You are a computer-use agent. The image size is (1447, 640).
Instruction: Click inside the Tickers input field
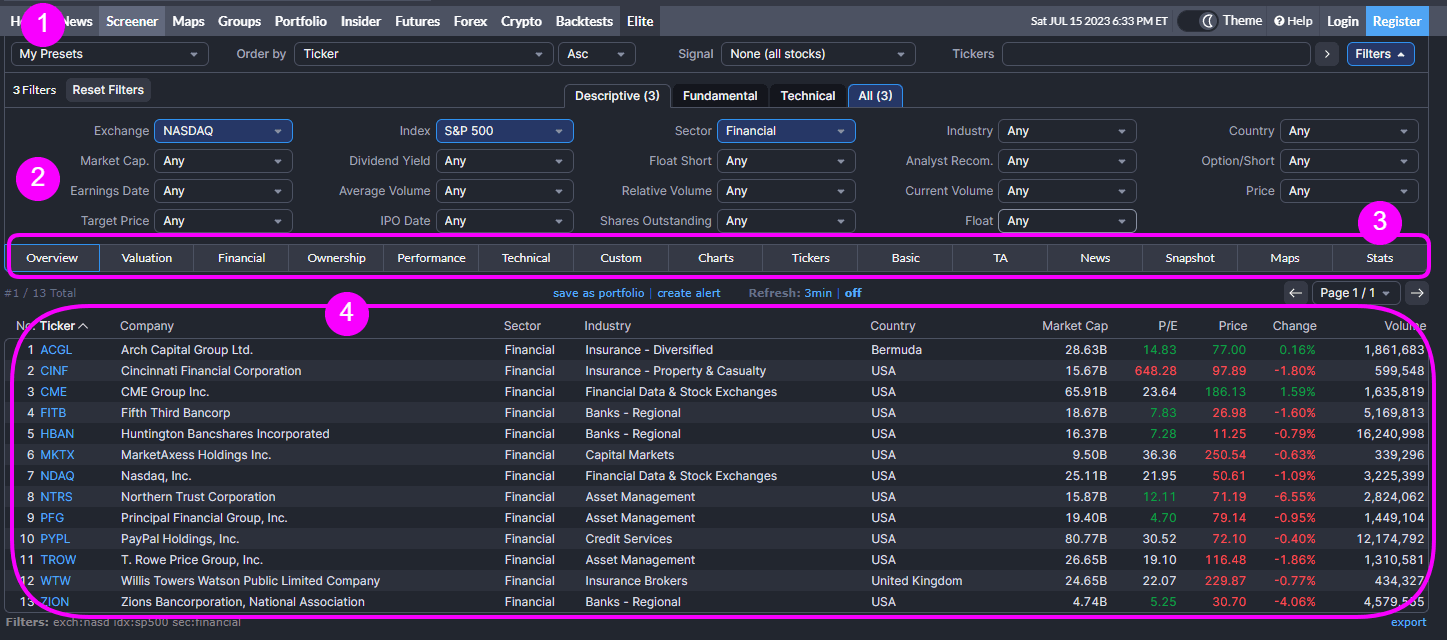[1156, 54]
